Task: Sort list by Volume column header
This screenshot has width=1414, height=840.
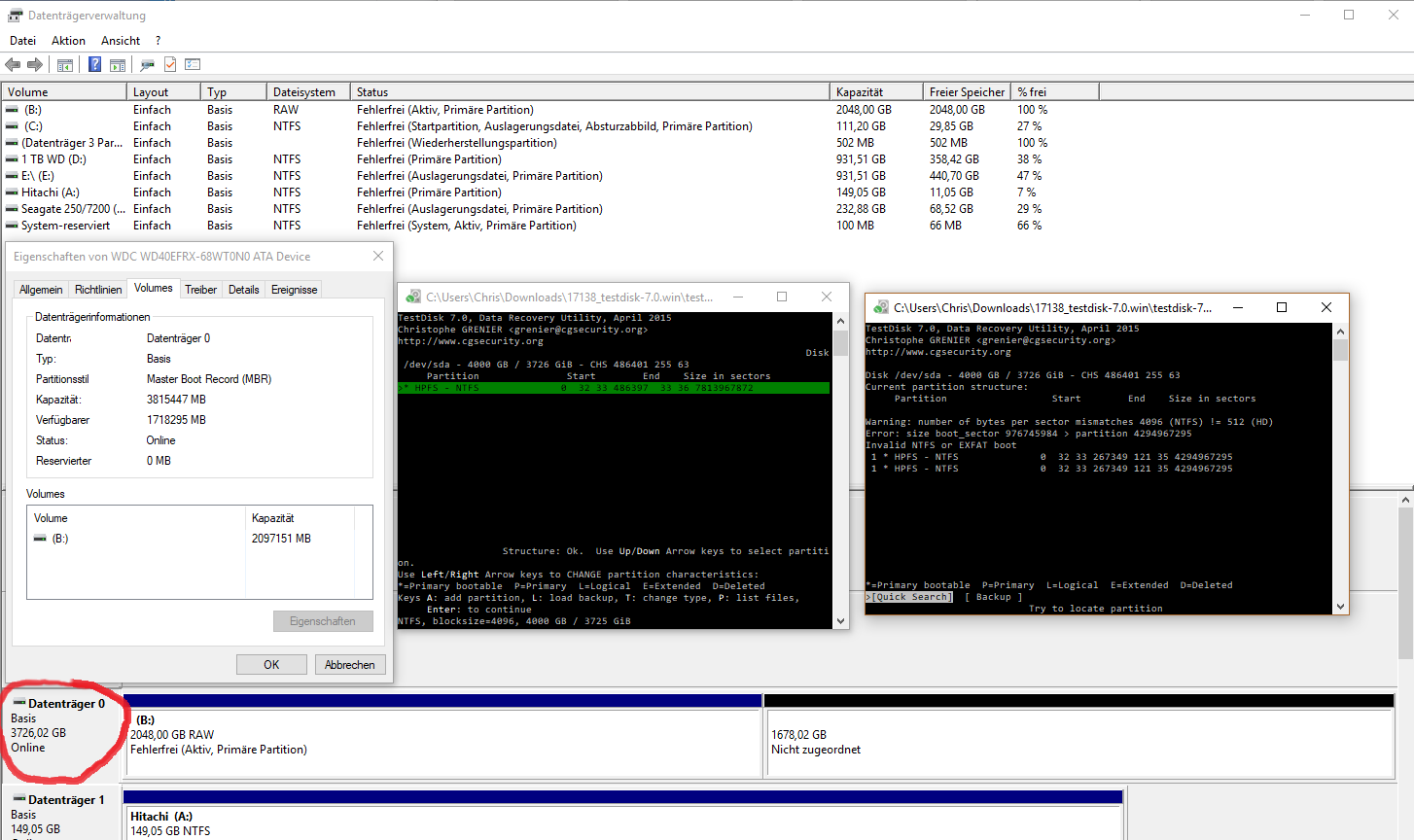Action: 64,92
